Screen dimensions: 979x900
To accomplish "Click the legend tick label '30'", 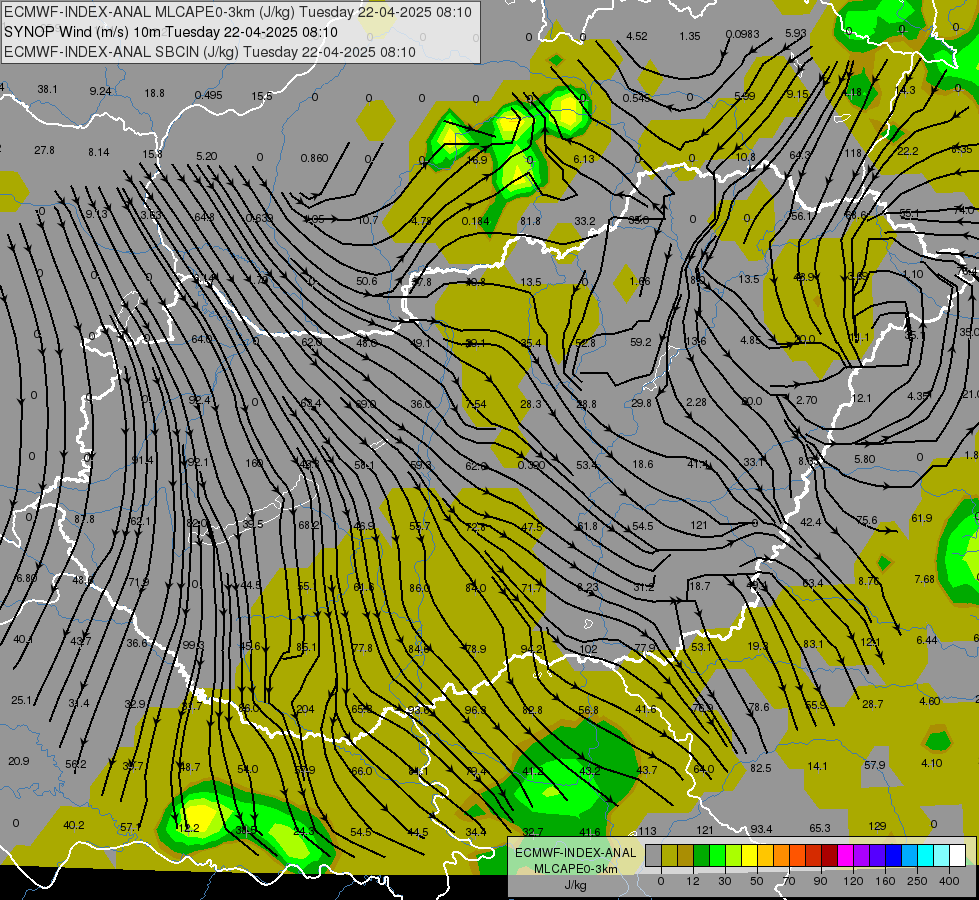I will (x=725, y=881).
